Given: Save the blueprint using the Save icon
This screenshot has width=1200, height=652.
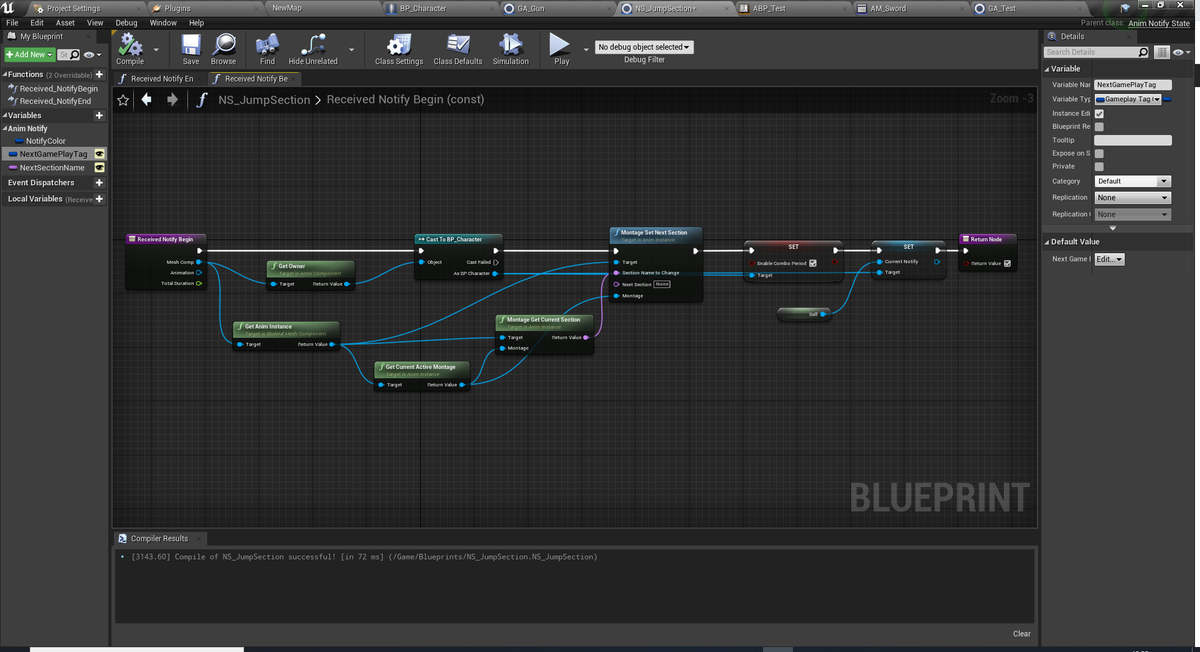Looking at the screenshot, I should click(190, 47).
